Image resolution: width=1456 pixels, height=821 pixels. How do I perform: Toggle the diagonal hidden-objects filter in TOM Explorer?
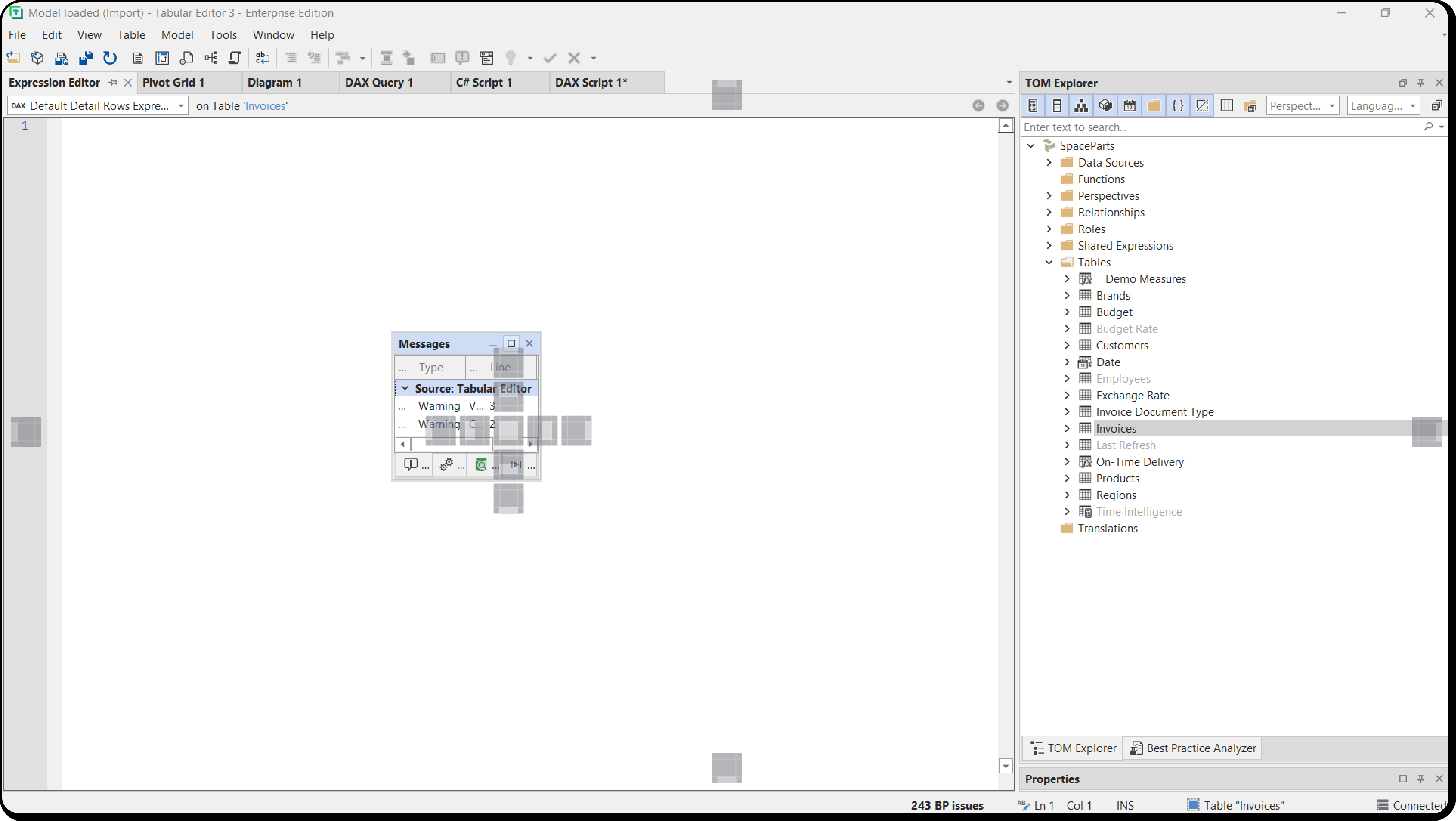tap(1202, 106)
